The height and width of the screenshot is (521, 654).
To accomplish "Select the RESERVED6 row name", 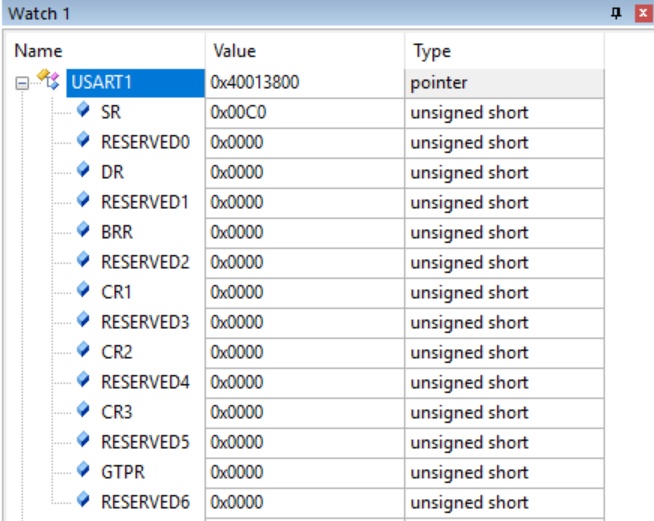I will (145, 503).
